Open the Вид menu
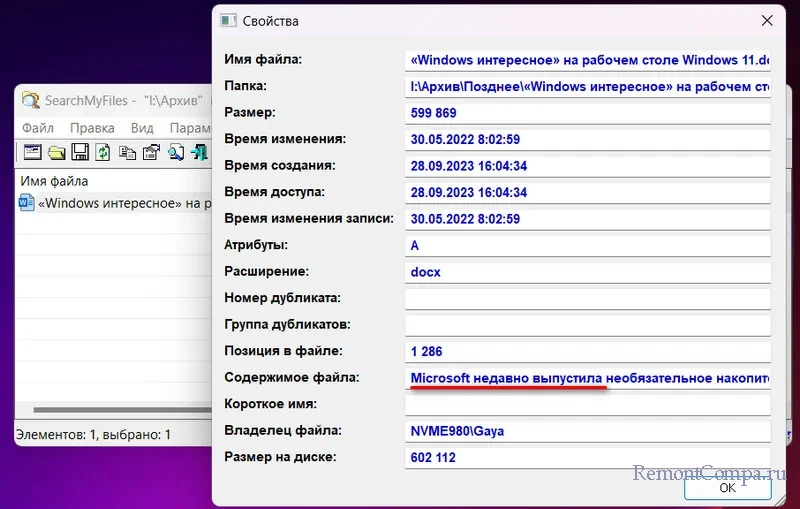This screenshot has height=509, width=800. click(142, 128)
